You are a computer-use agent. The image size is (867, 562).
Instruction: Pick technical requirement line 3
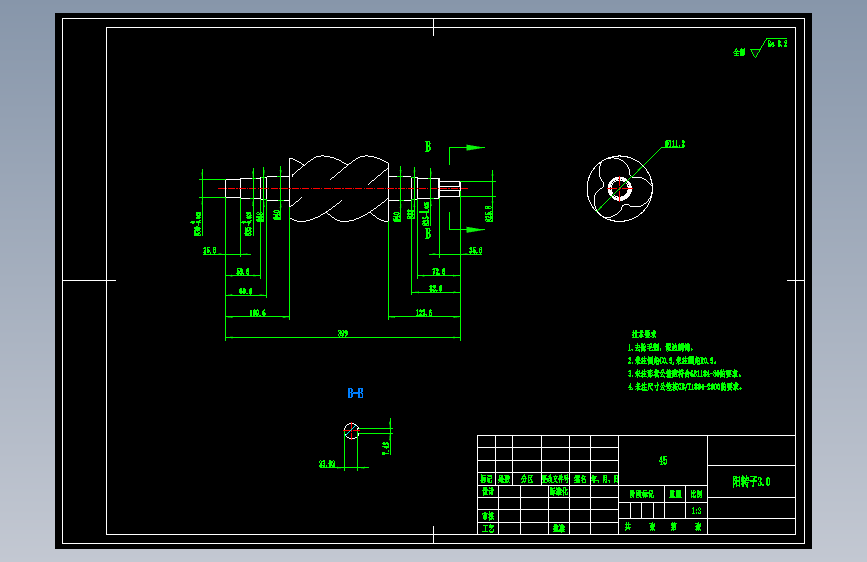tap(685, 373)
